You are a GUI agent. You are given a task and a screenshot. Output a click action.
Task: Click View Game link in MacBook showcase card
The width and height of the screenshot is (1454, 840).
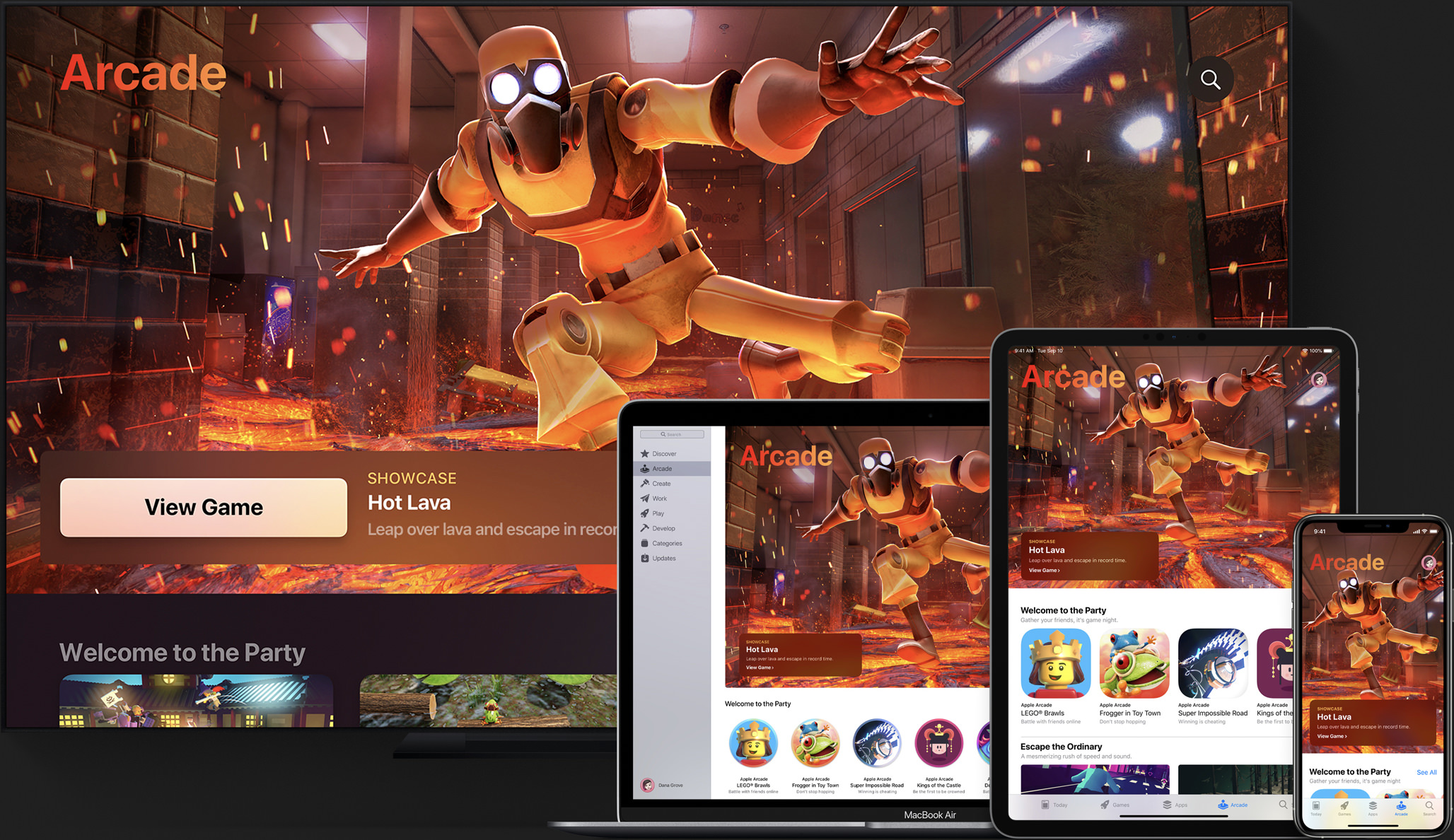tap(760, 667)
